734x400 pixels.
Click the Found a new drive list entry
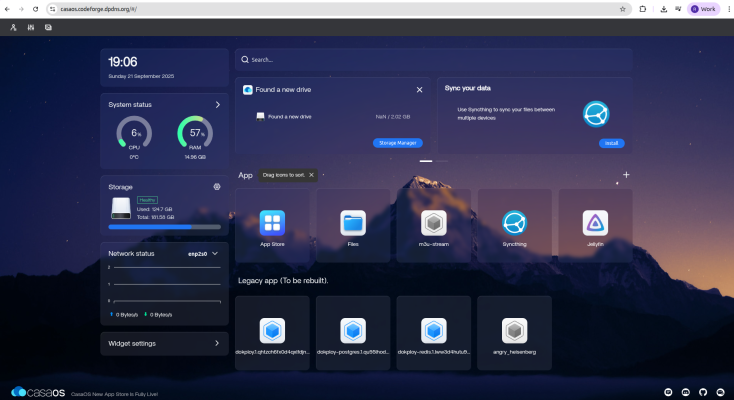coord(333,117)
